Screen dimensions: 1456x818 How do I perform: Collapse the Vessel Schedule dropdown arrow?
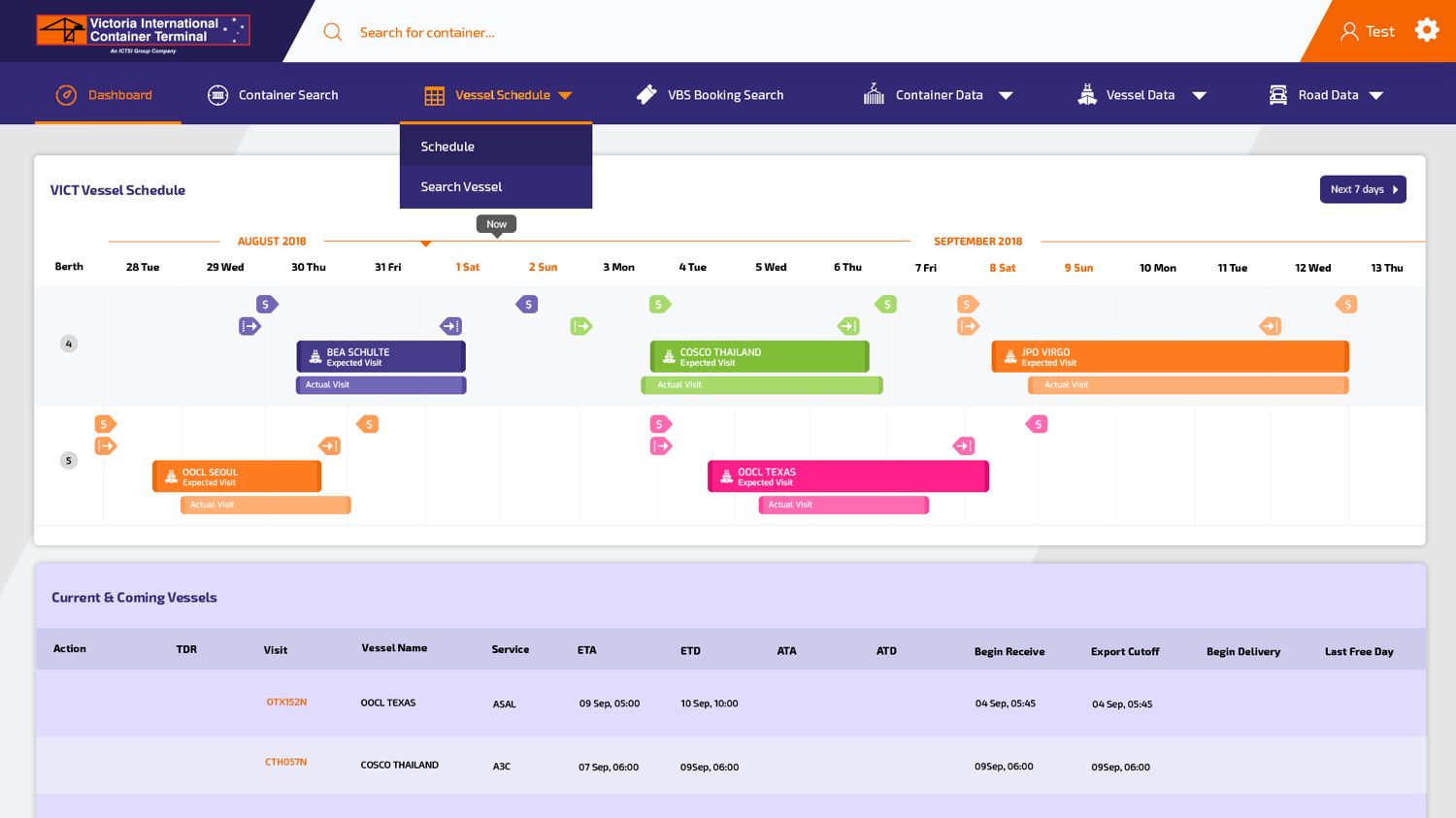tap(565, 95)
